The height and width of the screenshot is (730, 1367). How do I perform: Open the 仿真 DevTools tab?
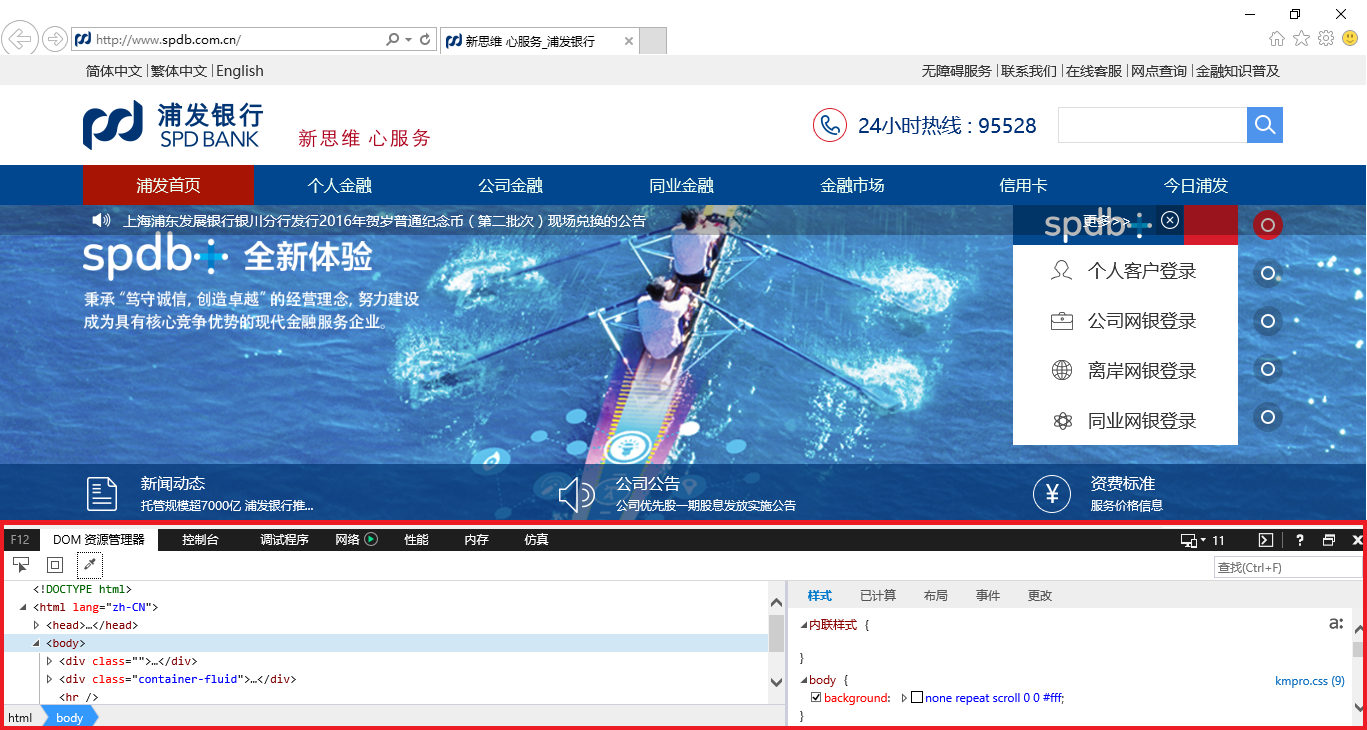(x=536, y=540)
